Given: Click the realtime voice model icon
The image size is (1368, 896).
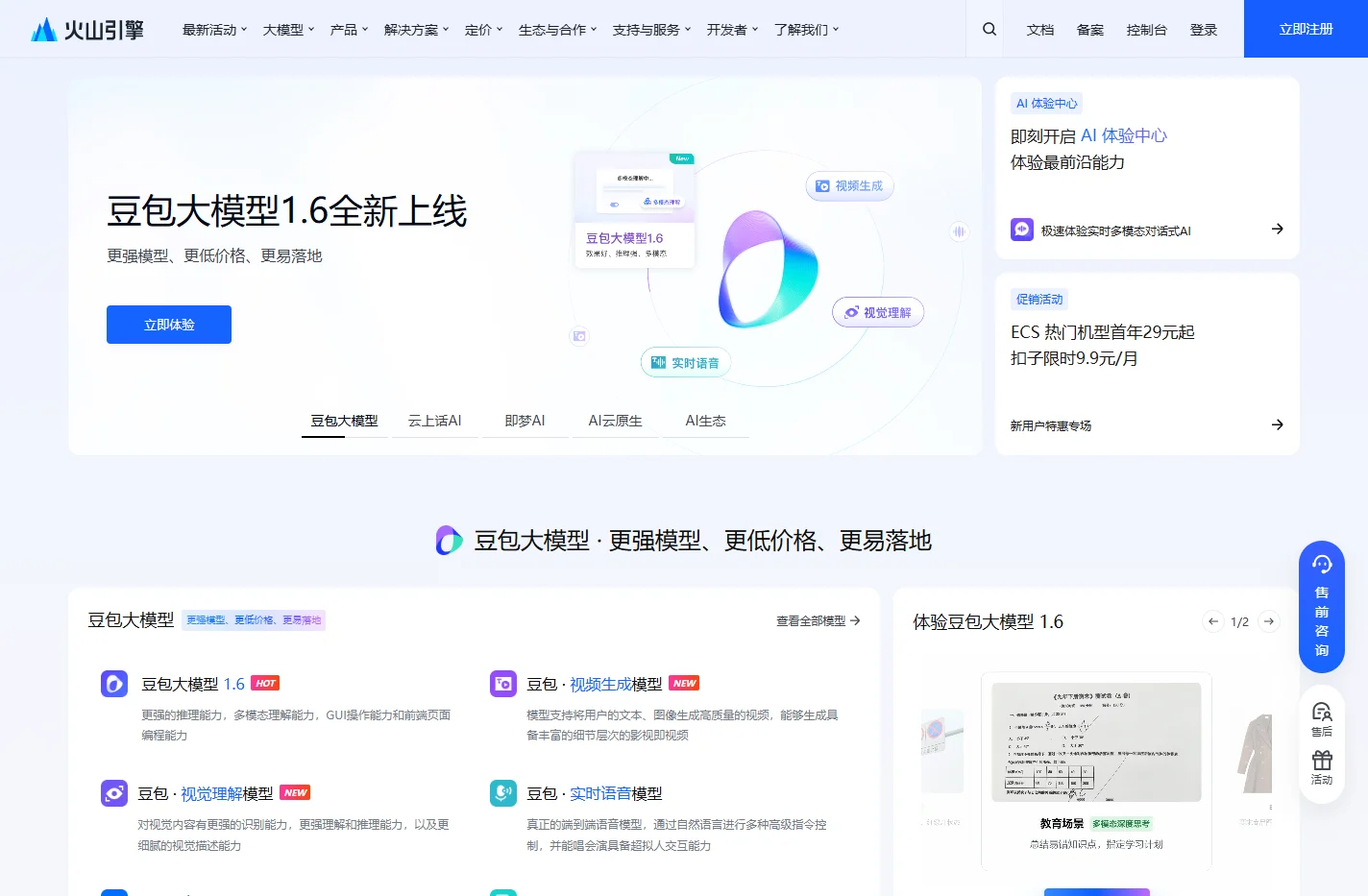Looking at the screenshot, I should tap(503, 793).
